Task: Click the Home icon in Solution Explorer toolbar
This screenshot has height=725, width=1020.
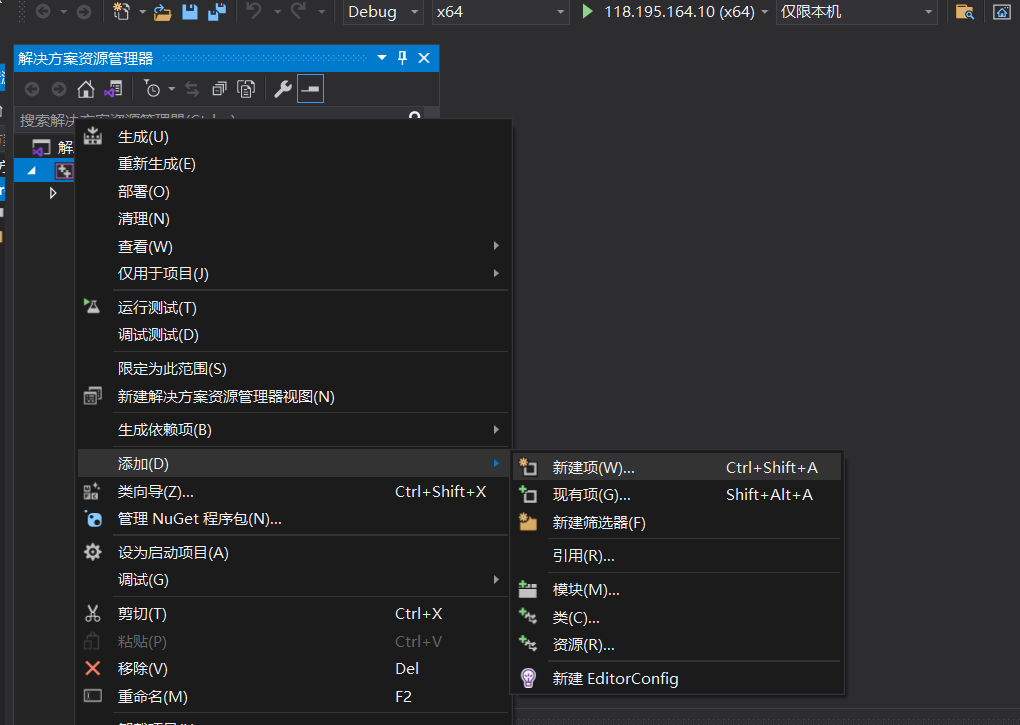Action: [x=86, y=90]
